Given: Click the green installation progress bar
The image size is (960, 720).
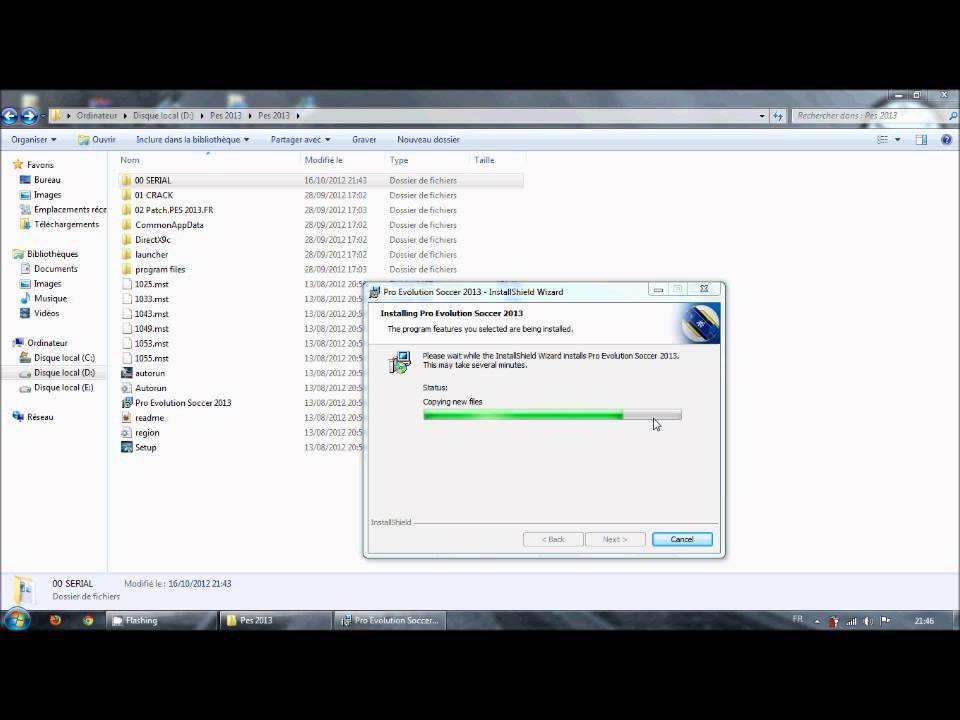Looking at the screenshot, I should pyautogui.click(x=552, y=416).
